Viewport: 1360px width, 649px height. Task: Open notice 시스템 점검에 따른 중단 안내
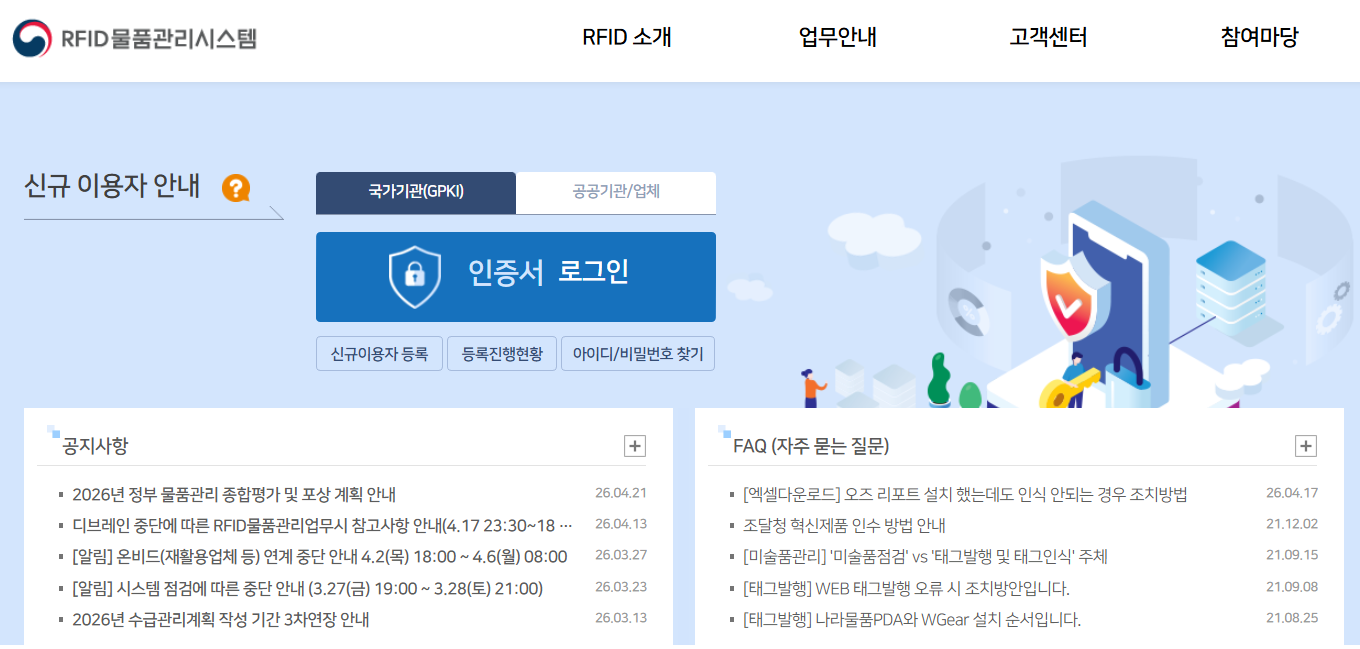point(307,589)
